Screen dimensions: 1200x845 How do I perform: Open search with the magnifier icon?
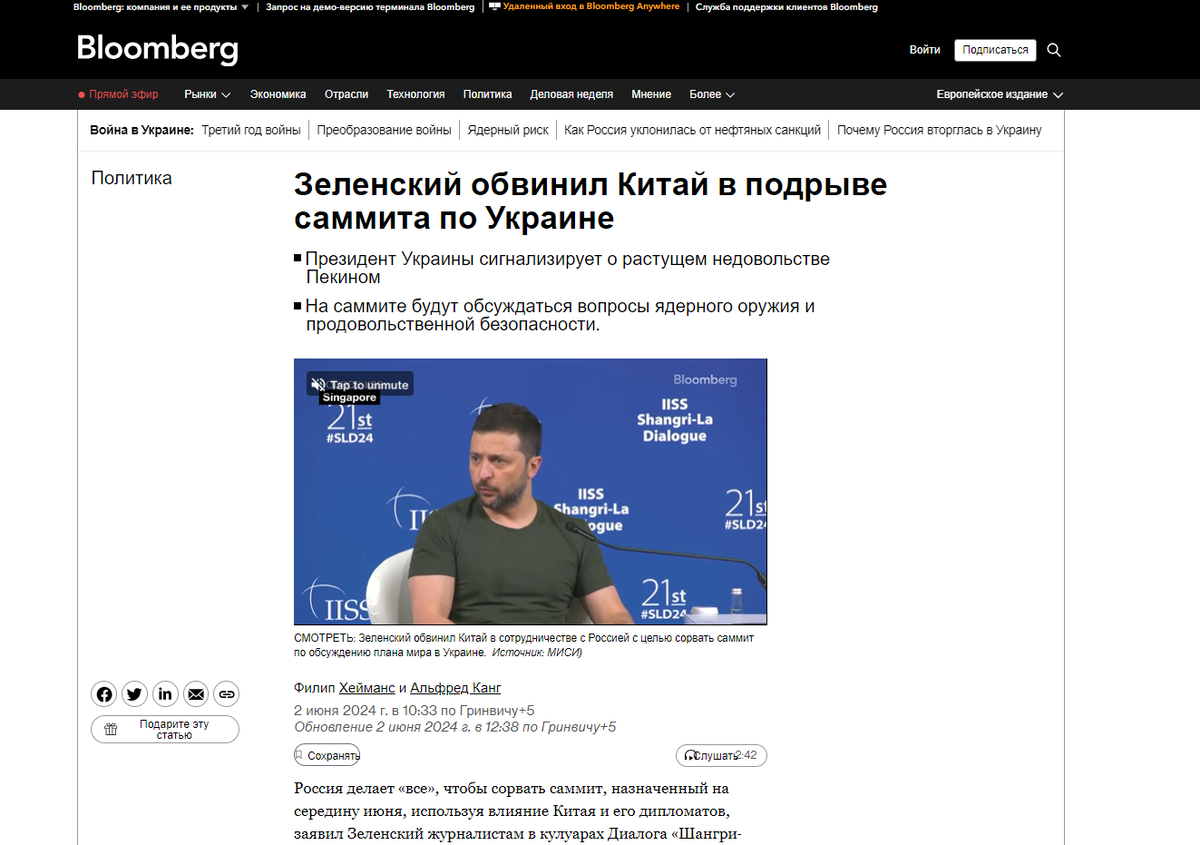coord(1054,49)
